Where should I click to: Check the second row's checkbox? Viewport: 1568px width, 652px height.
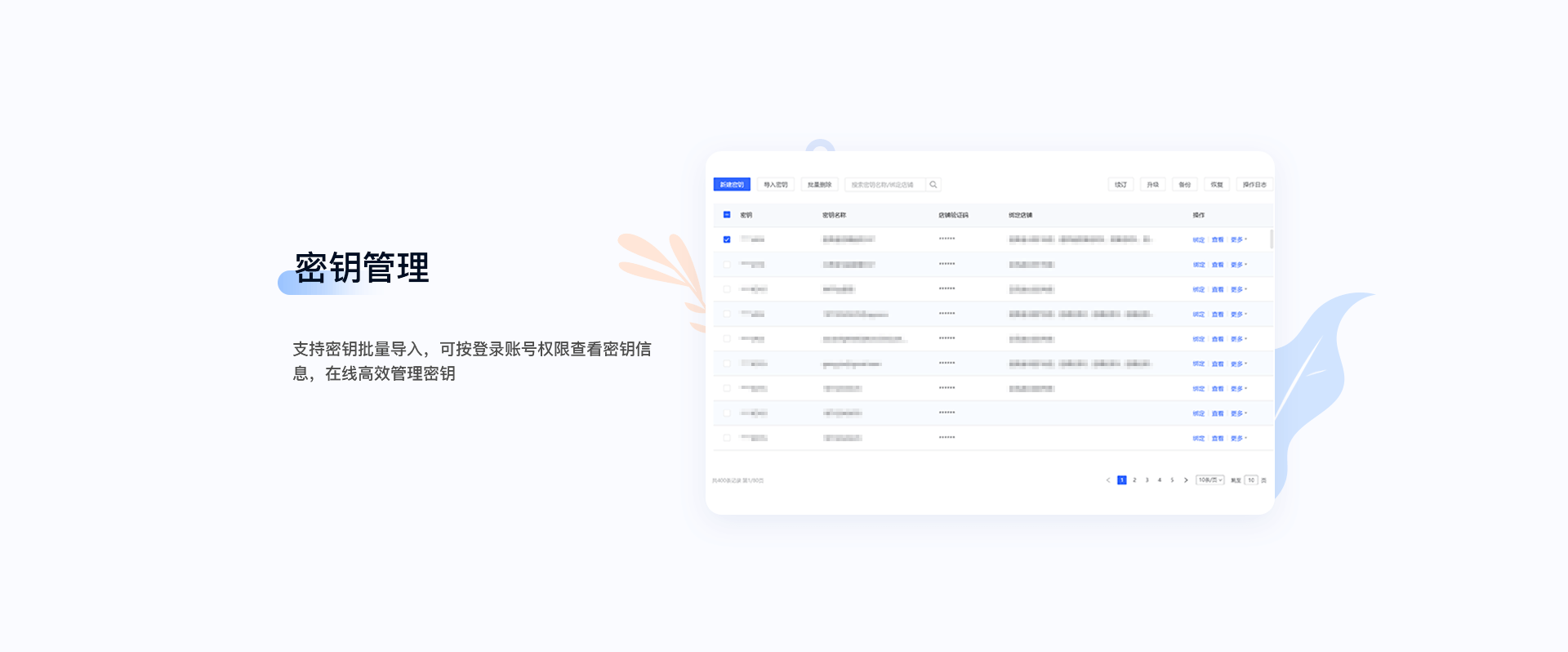pyautogui.click(x=727, y=265)
